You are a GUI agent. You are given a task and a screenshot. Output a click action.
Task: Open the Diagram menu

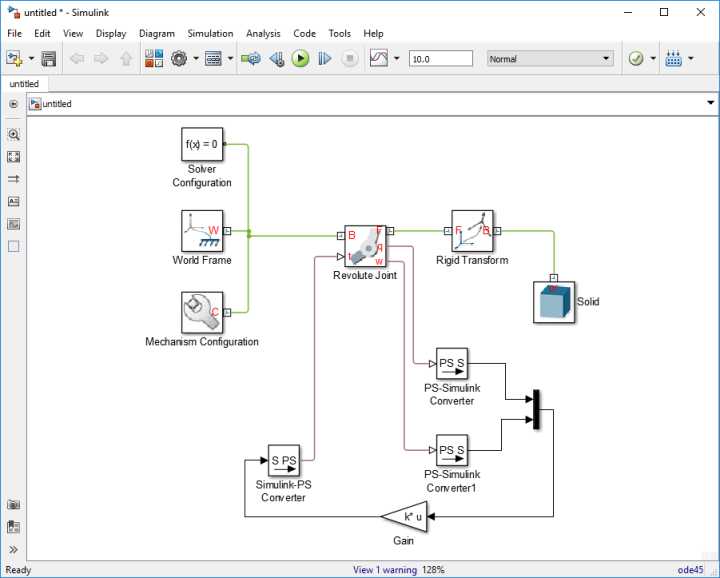[157, 34]
